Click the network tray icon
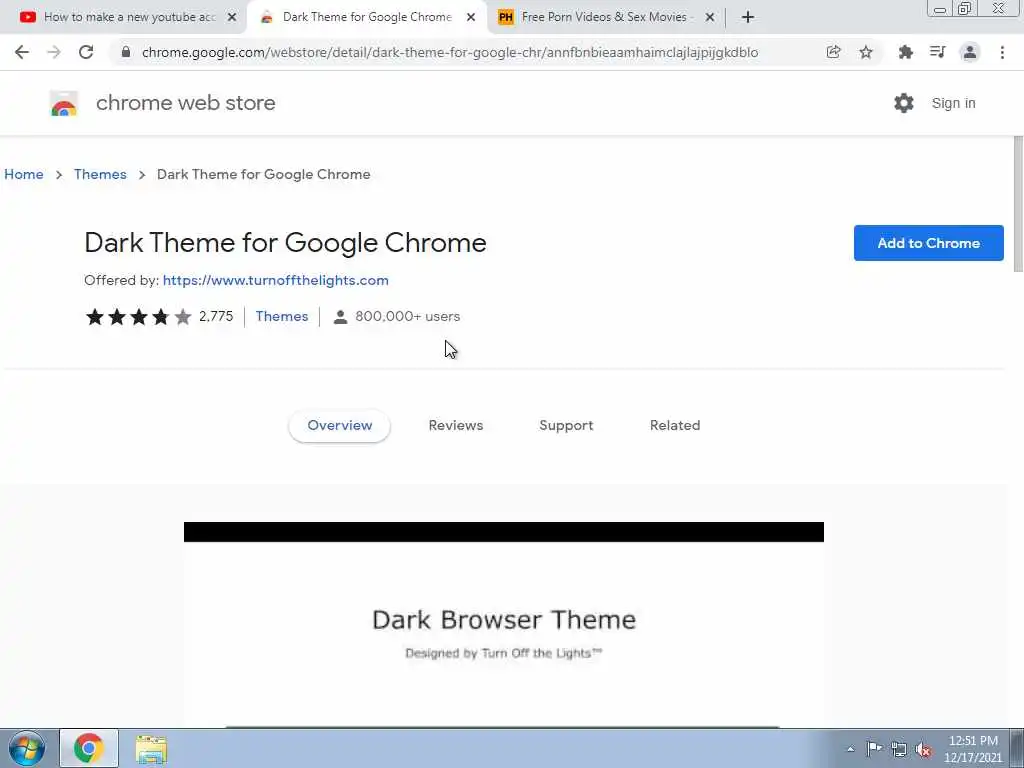This screenshot has height=768, width=1024. [x=899, y=749]
